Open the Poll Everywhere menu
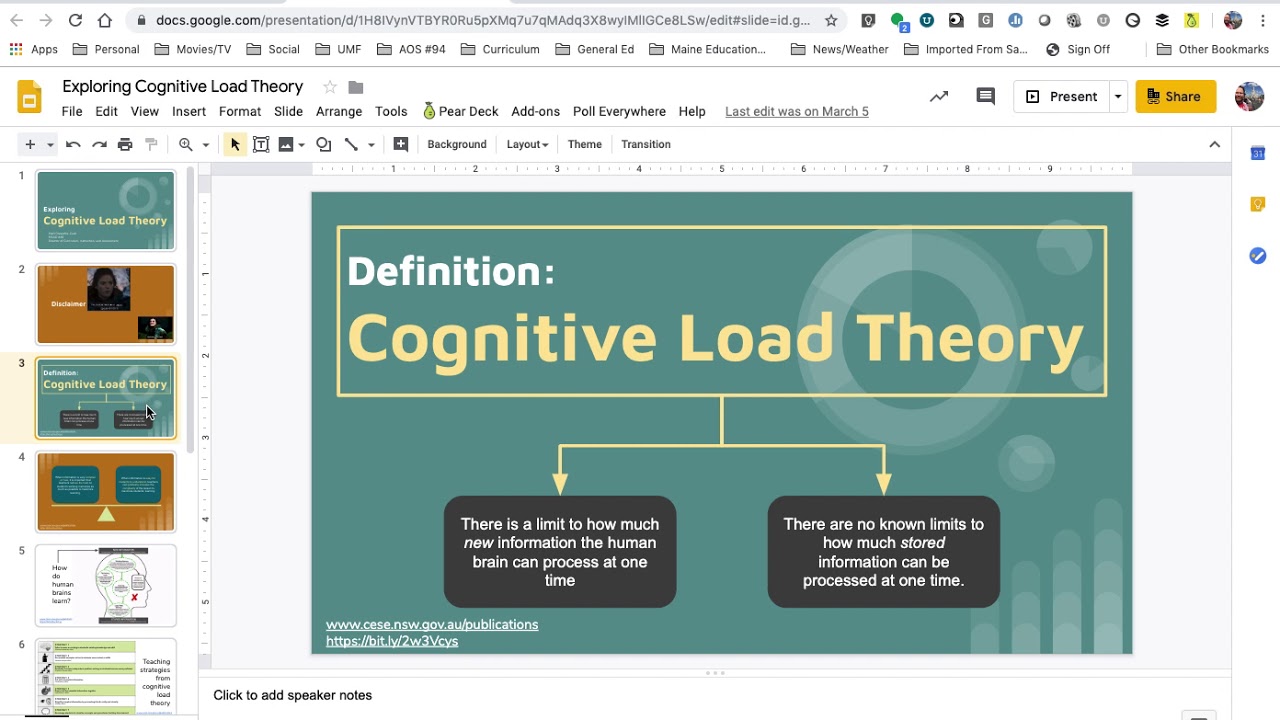1280x720 pixels. [619, 111]
